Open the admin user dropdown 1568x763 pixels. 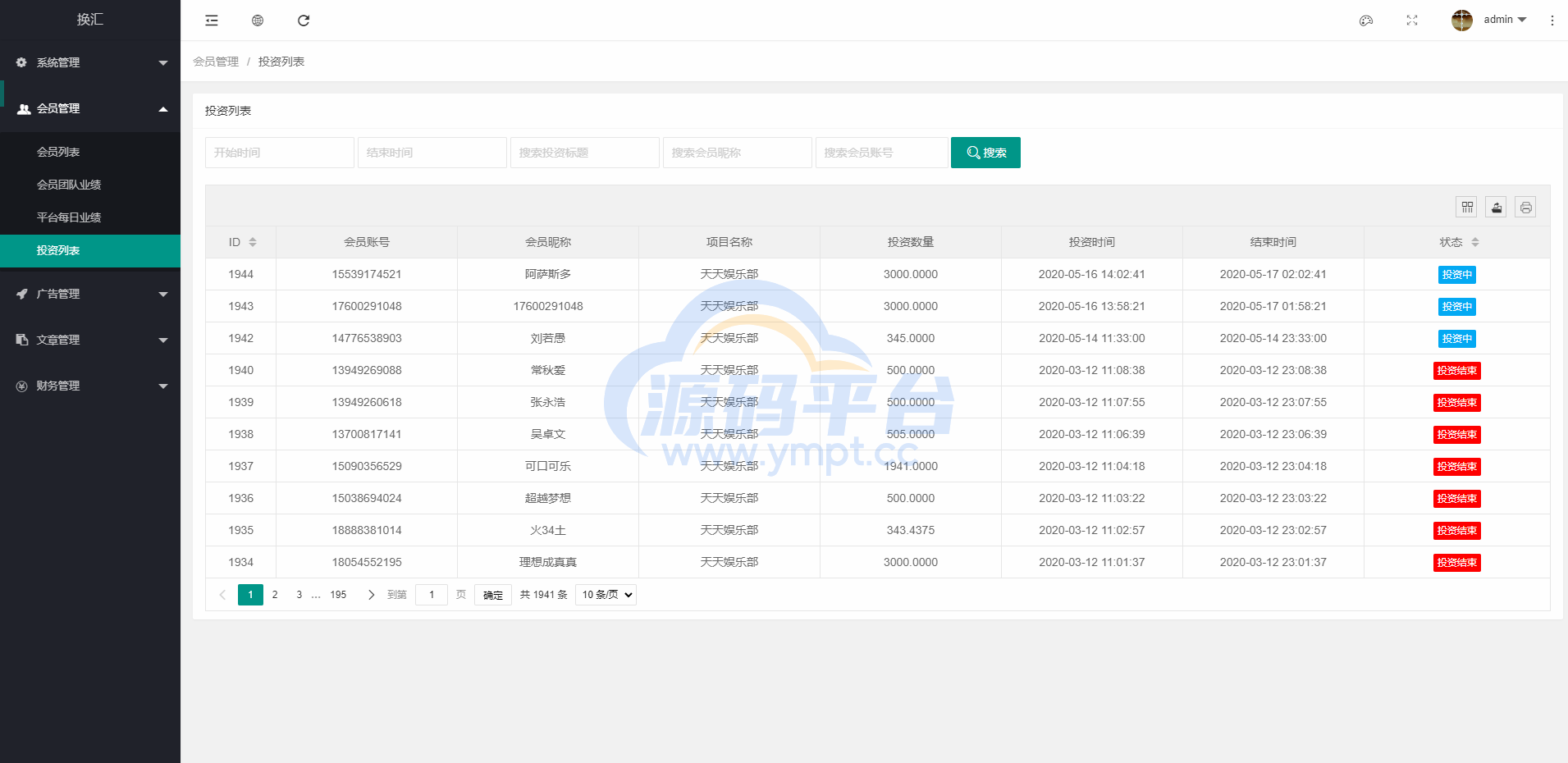pyautogui.click(x=1505, y=20)
